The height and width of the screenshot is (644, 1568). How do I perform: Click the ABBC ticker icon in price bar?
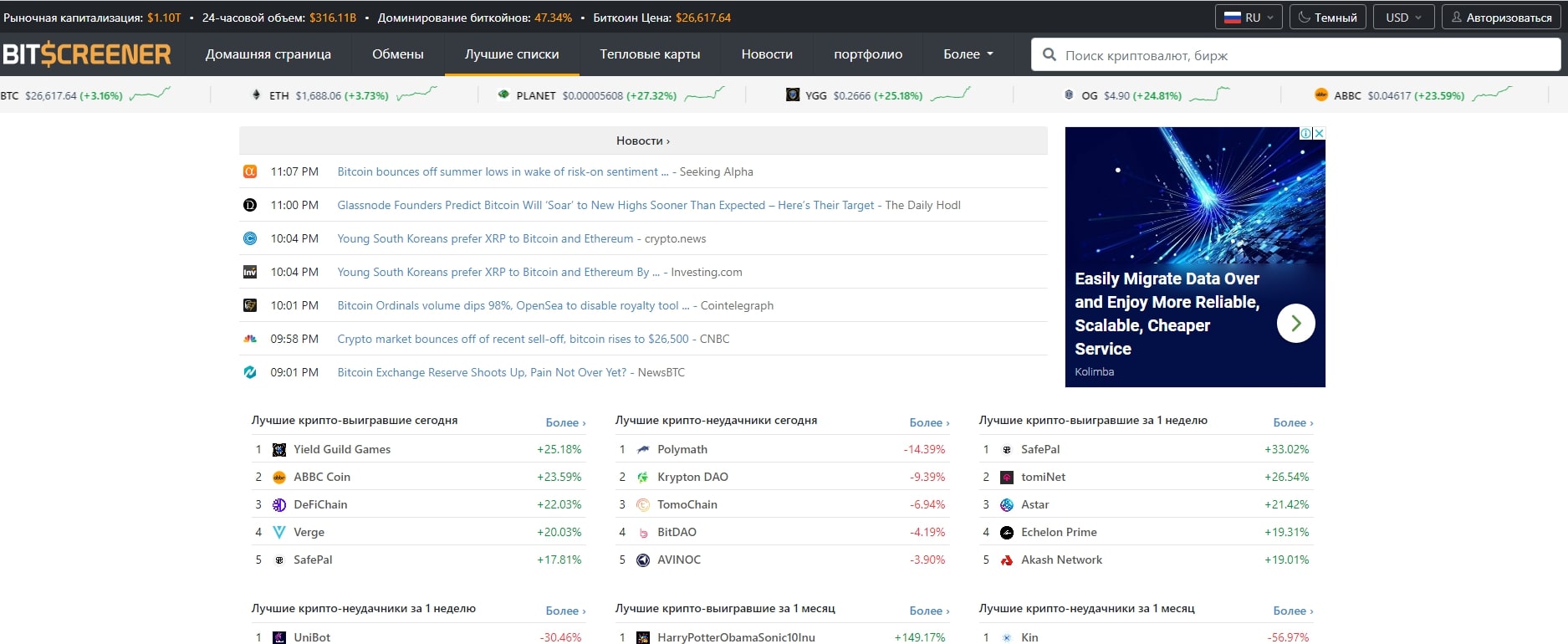[1321, 95]
